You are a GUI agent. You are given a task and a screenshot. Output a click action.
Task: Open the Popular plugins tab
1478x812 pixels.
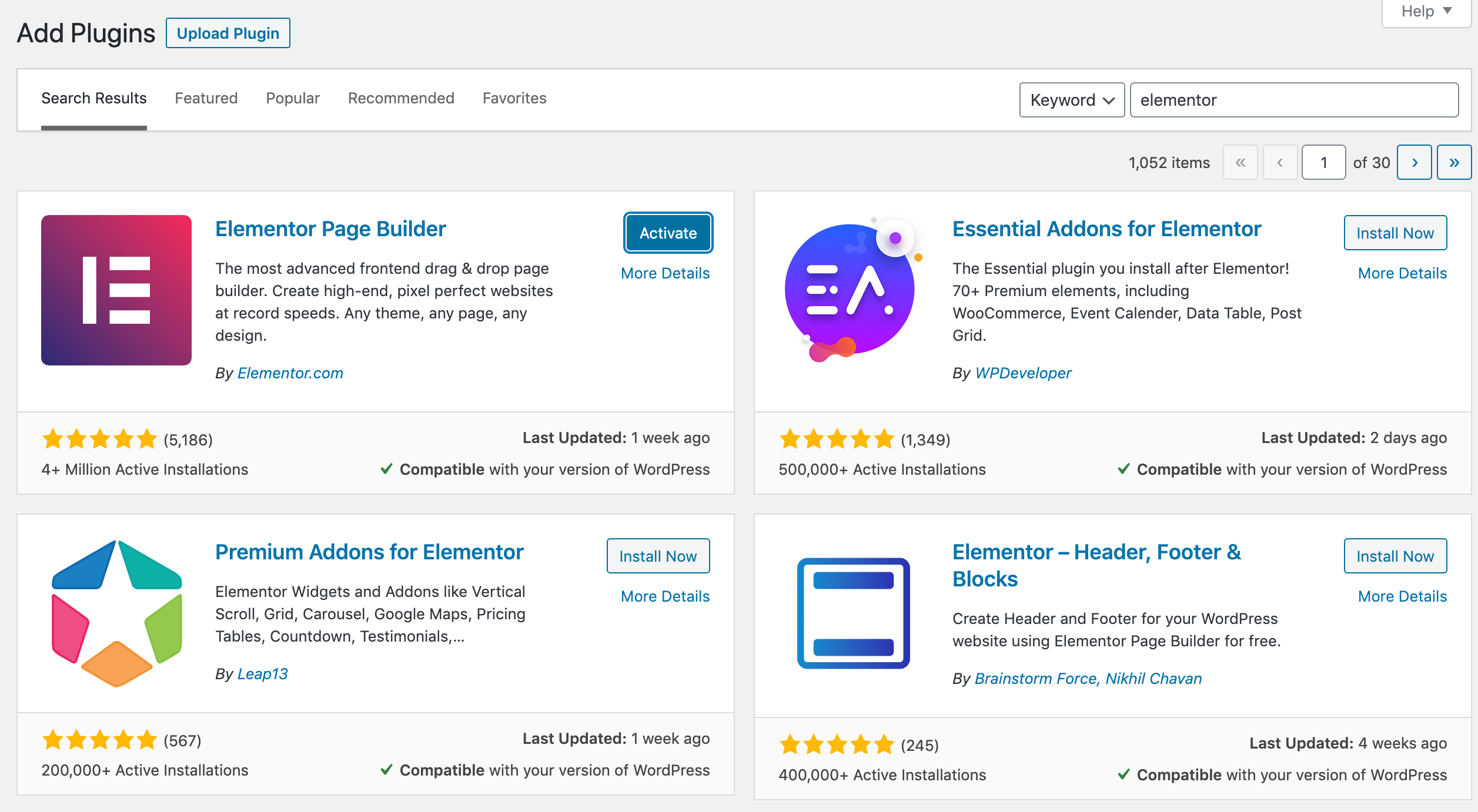click(292, 98)
